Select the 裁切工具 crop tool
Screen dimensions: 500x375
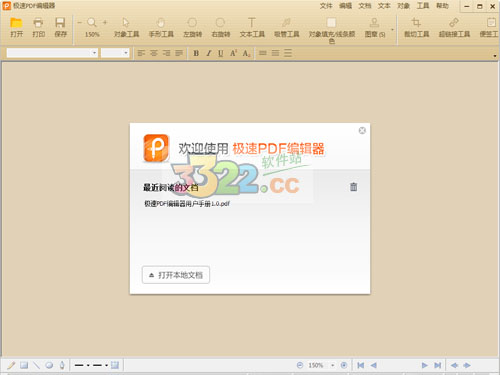416,27
